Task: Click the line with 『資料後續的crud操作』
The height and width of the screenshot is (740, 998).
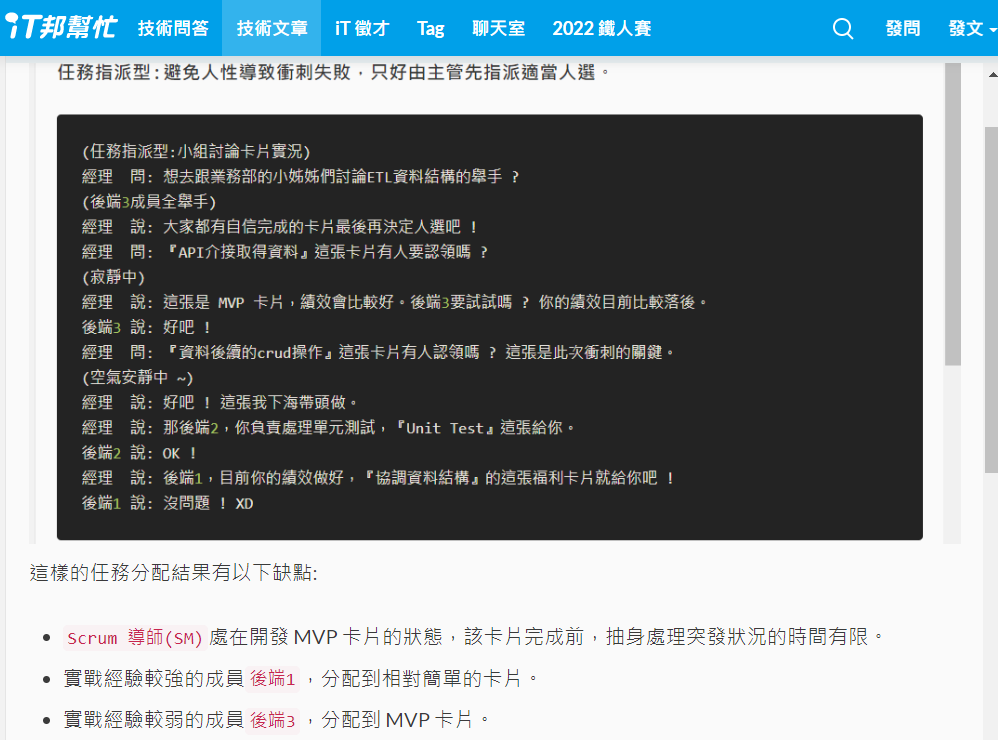Action: coord(377,353)
